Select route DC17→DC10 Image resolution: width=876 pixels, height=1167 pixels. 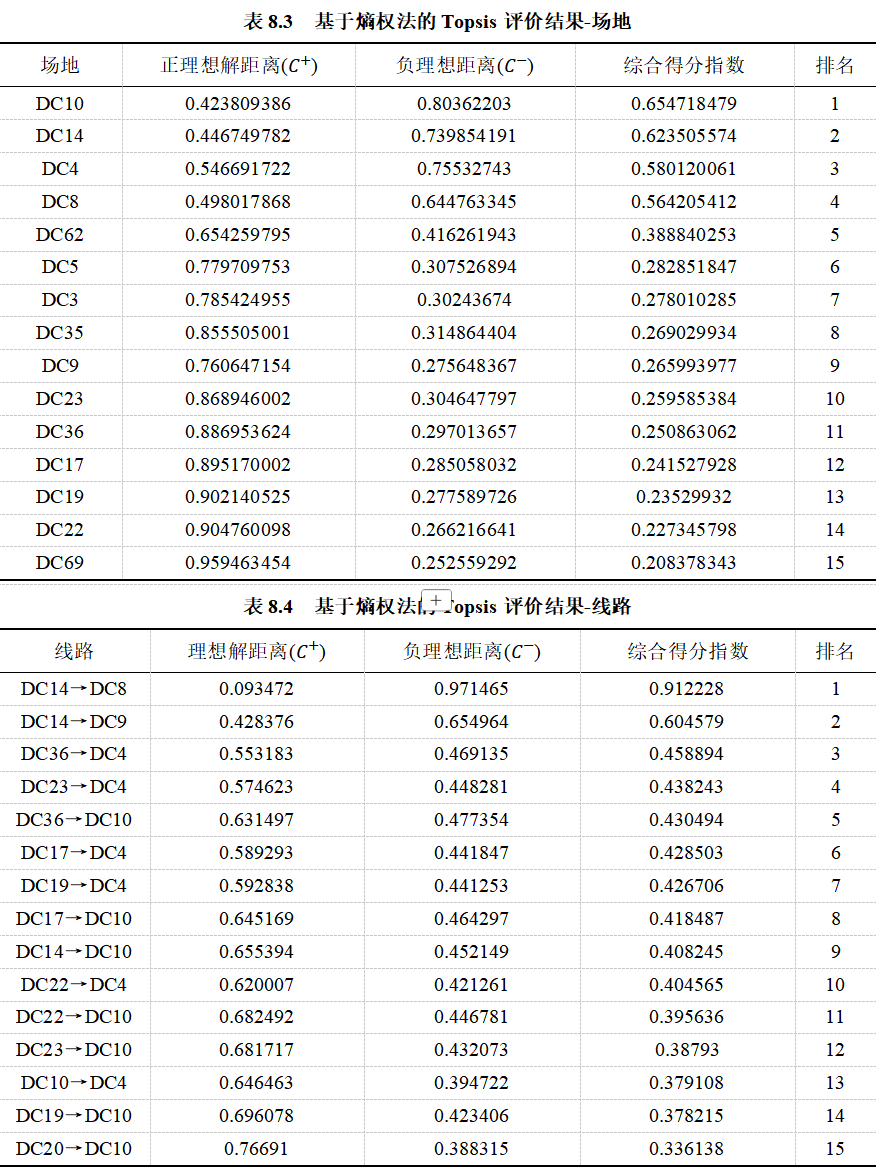74,919
